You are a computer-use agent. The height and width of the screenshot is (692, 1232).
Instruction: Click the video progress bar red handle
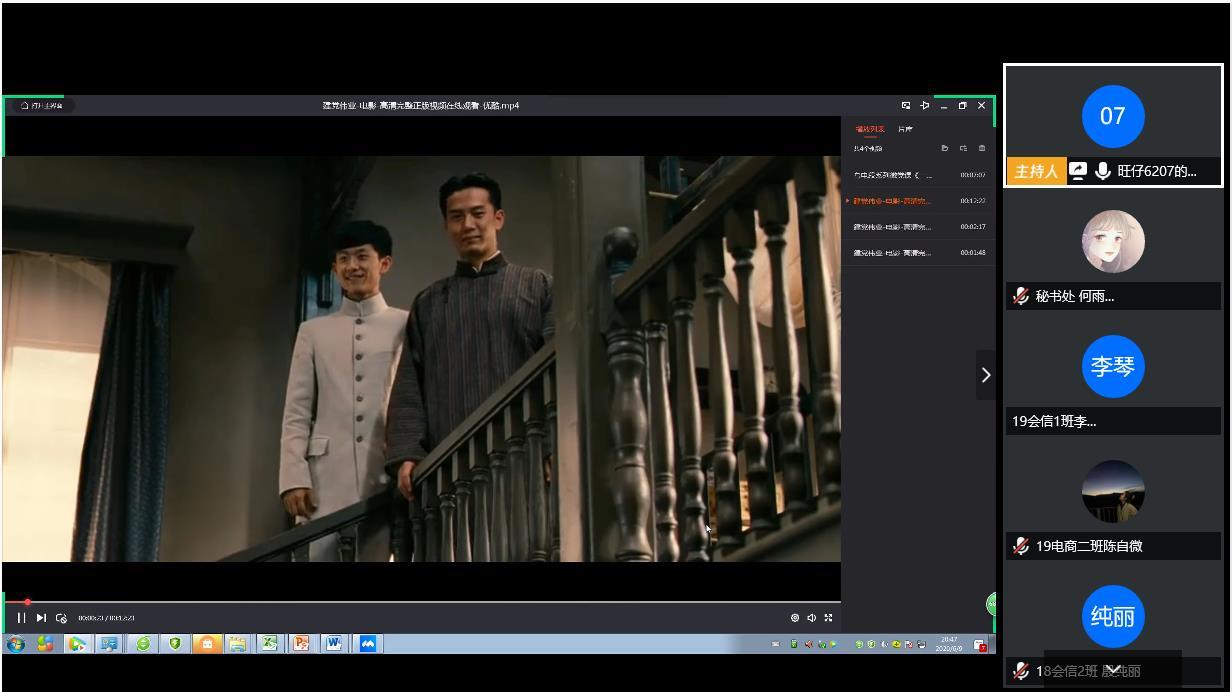pos(27,602)
